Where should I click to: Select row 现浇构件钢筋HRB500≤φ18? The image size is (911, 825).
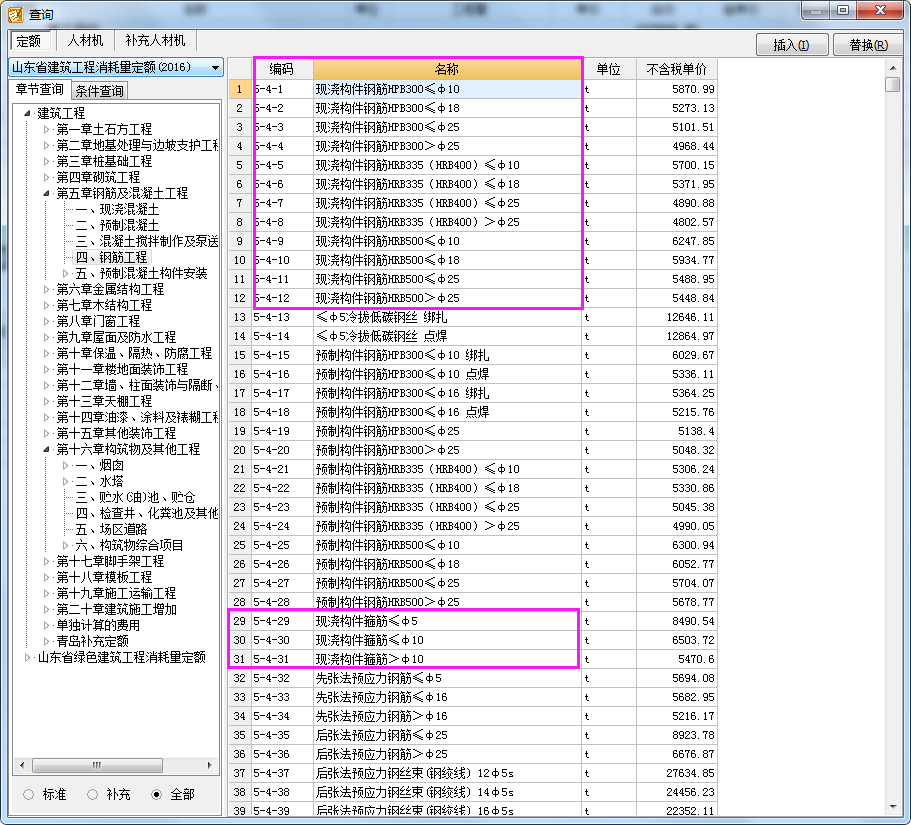pyautogui.click(x=447, y=260)
